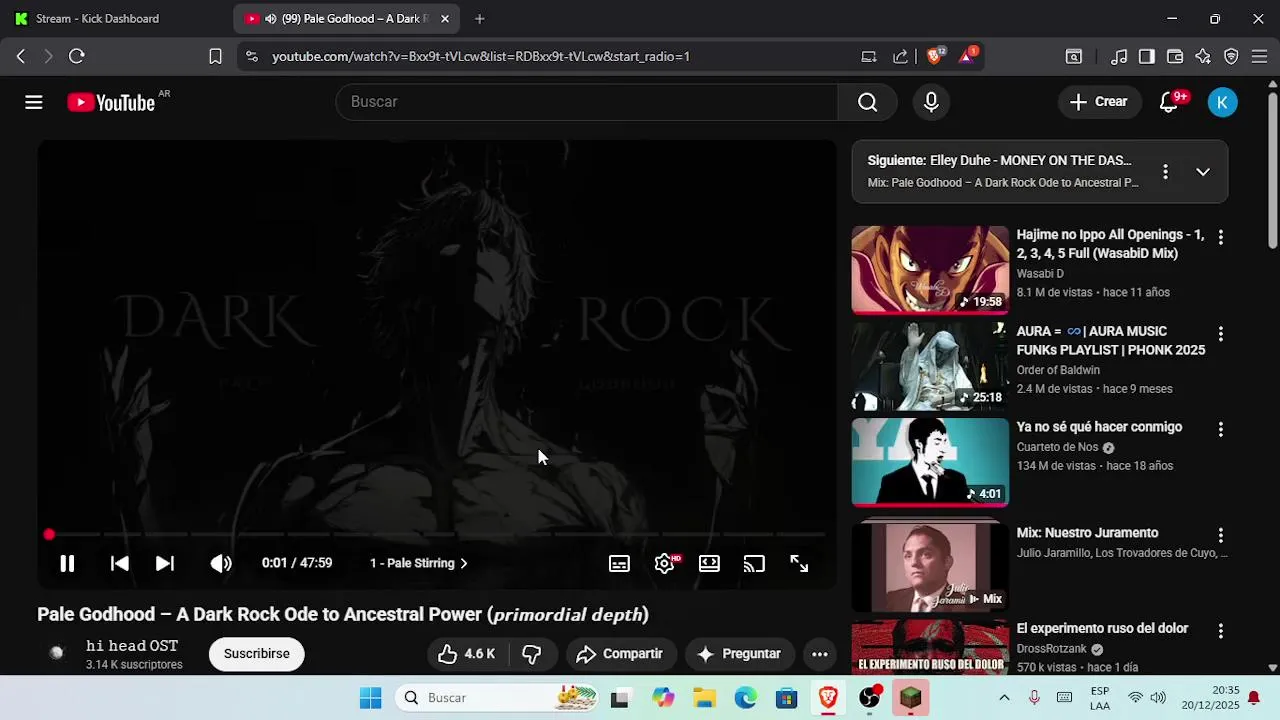The height and width of the screenshot is (720, 1280).
Task: Bookmark this page in the address bar
Action: click(215, 57)
